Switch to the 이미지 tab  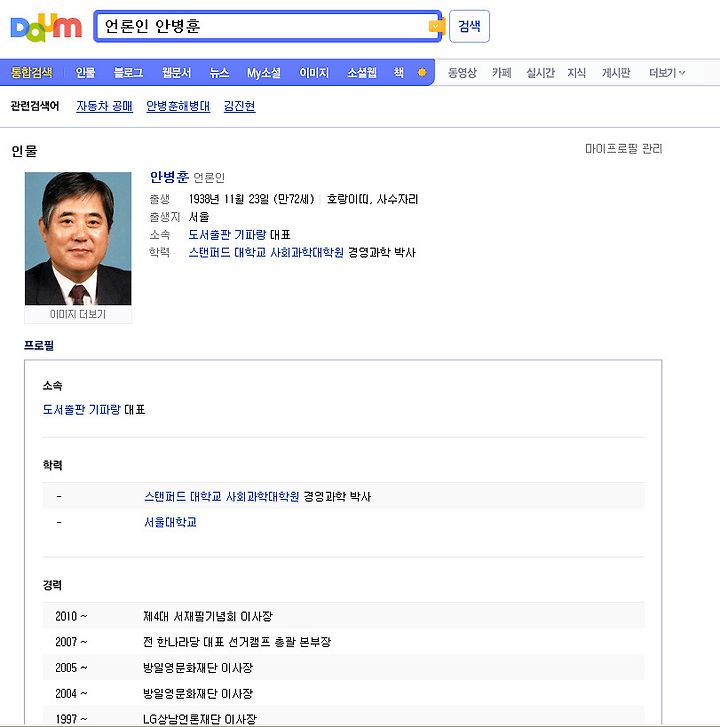click(314, 73)
